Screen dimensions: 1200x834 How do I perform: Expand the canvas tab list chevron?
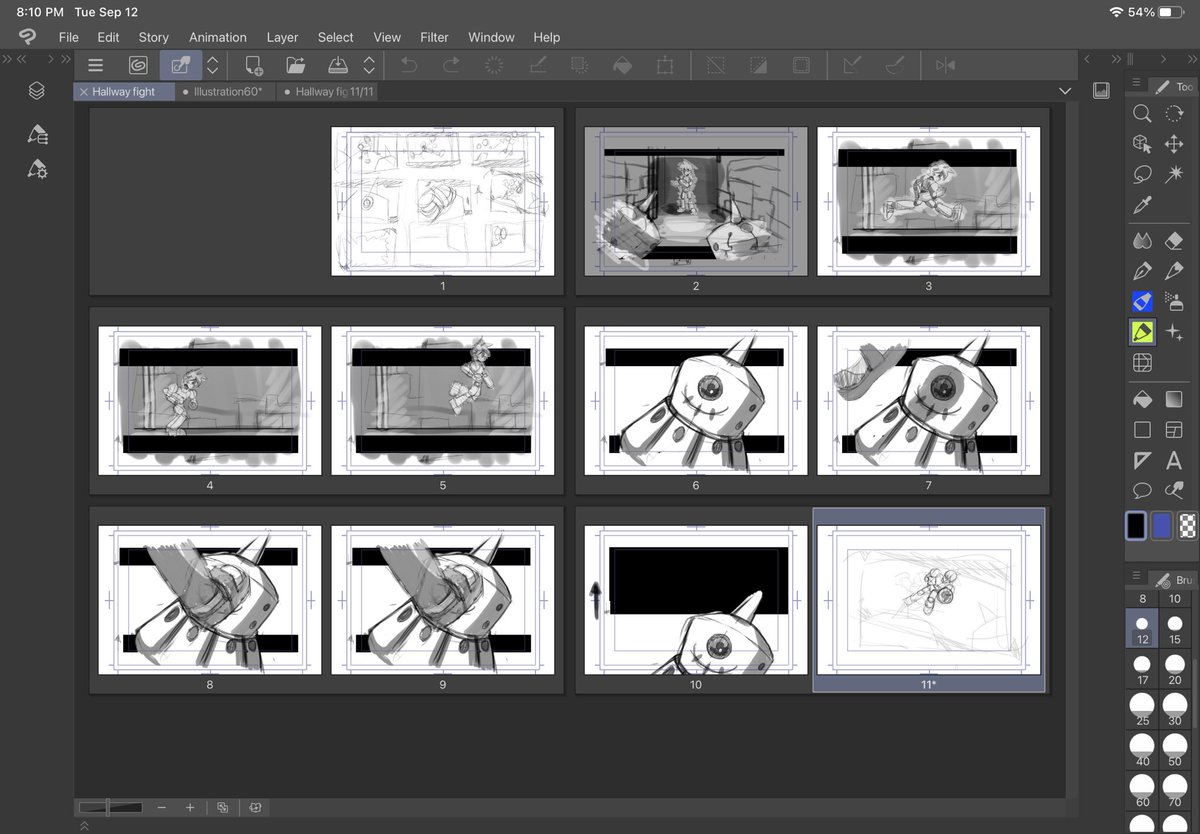pos(1064,91)
